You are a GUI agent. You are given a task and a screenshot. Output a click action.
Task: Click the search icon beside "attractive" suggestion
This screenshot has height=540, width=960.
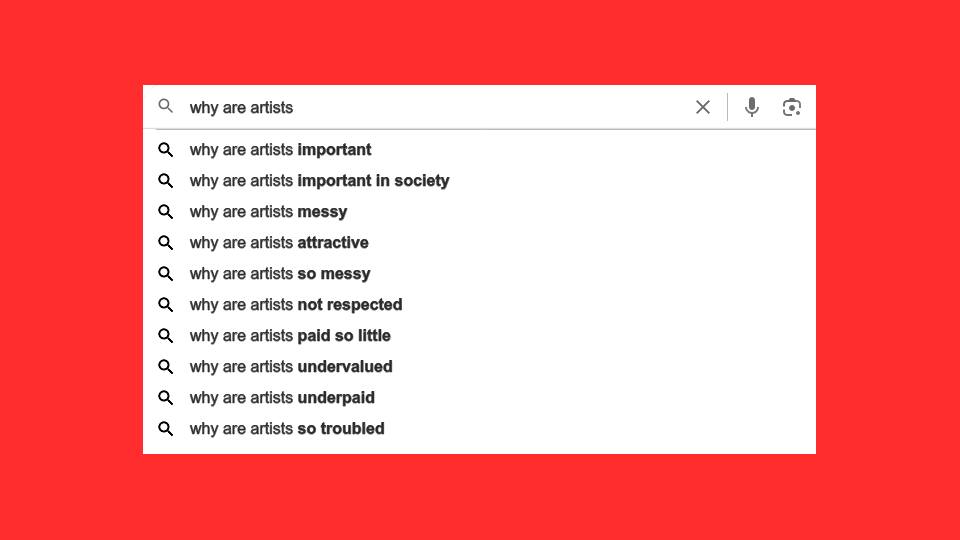coord(166,243)
